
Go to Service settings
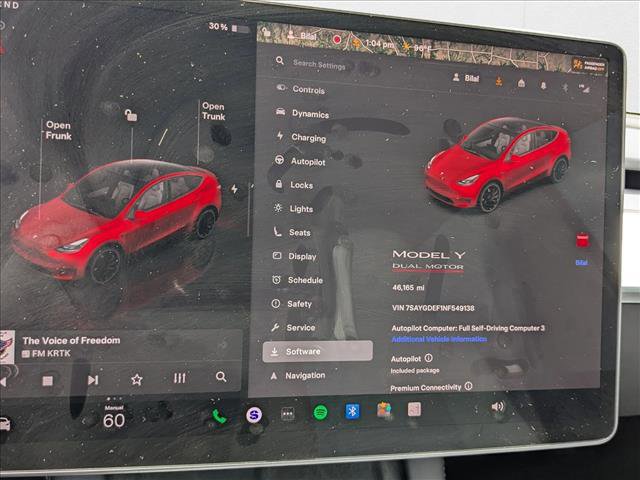293,327
